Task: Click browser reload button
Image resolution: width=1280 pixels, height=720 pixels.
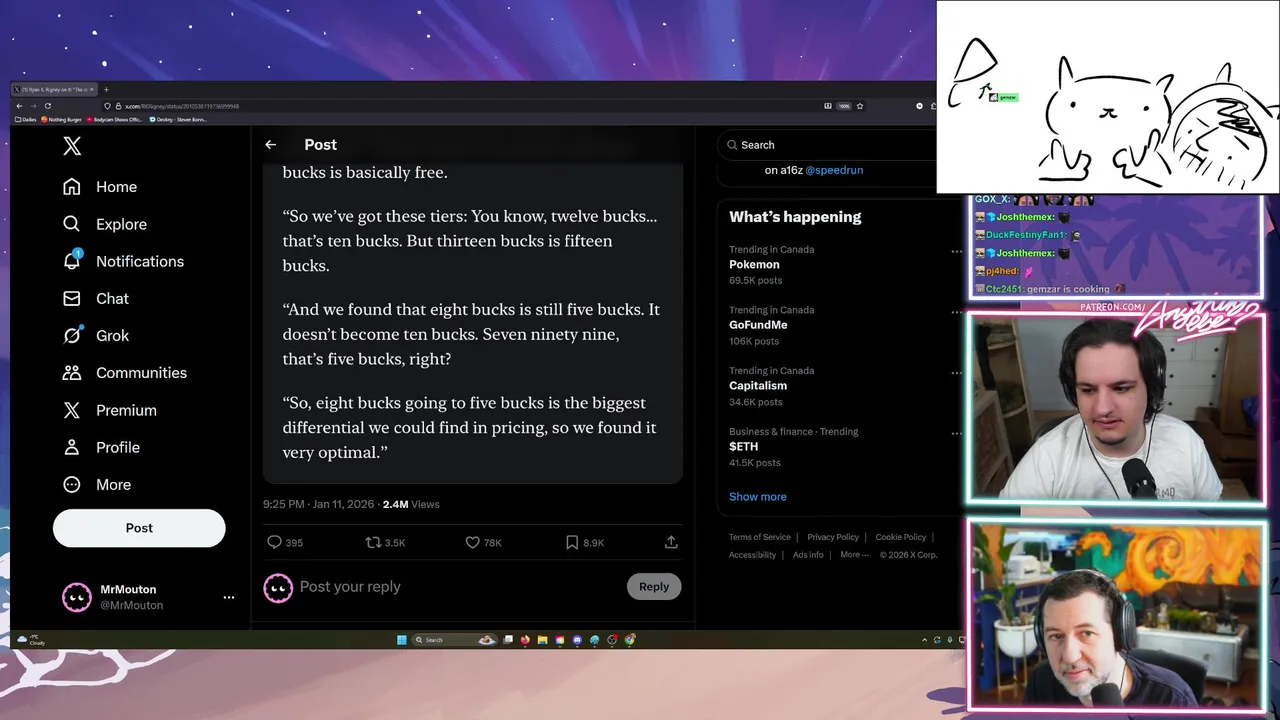Action: click(47, 106)
